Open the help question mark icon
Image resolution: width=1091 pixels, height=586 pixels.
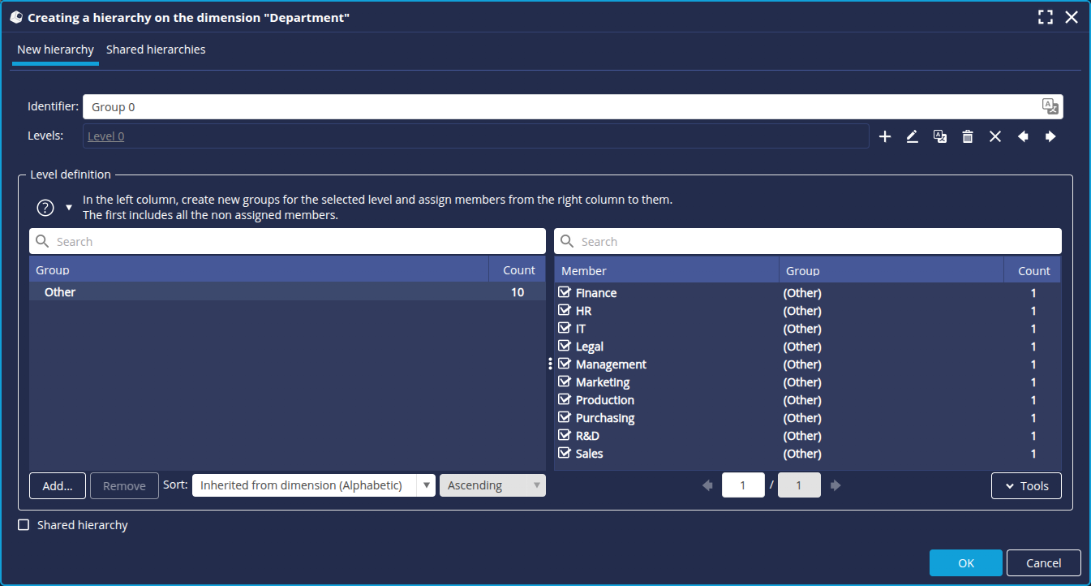coord(45,208)
